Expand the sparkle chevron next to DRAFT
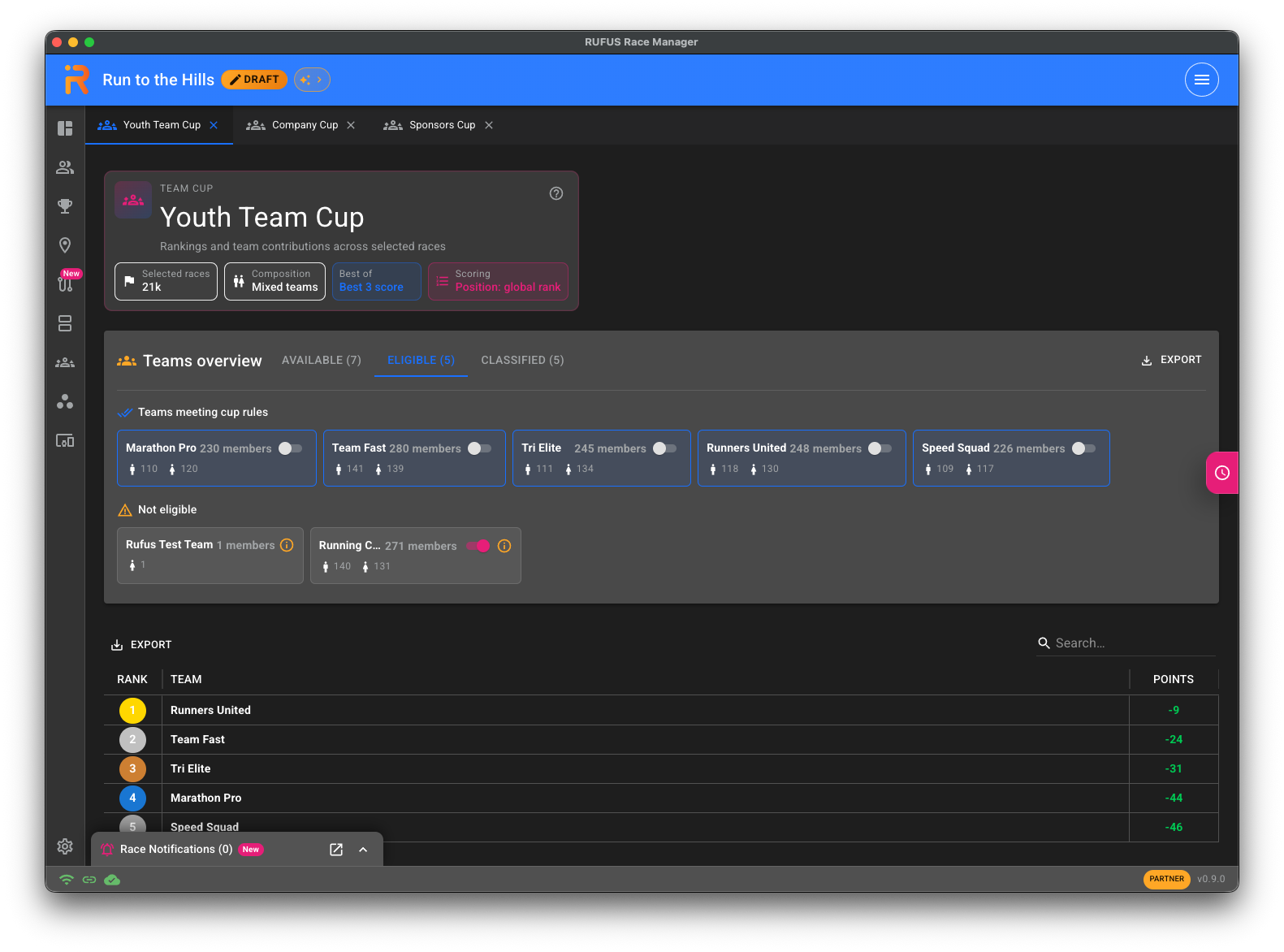This screenshot has height=952, width=1284. click(312, 80)
